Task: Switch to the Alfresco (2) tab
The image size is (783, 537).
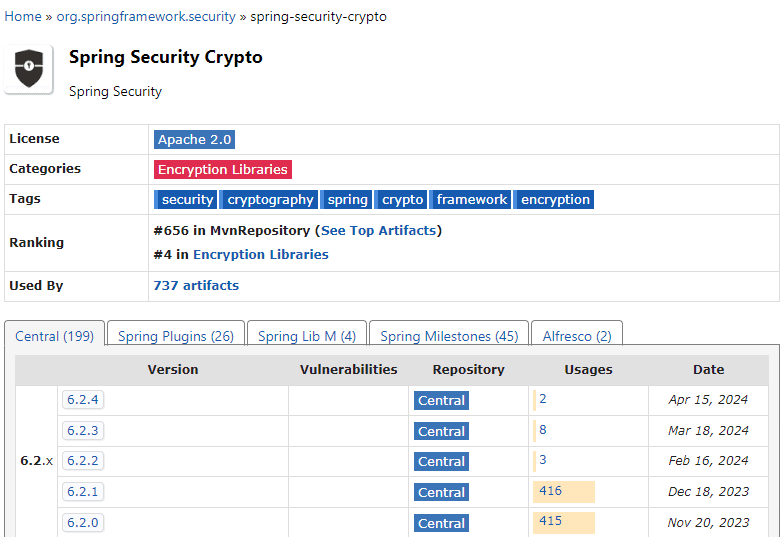Action: [577, 336]
